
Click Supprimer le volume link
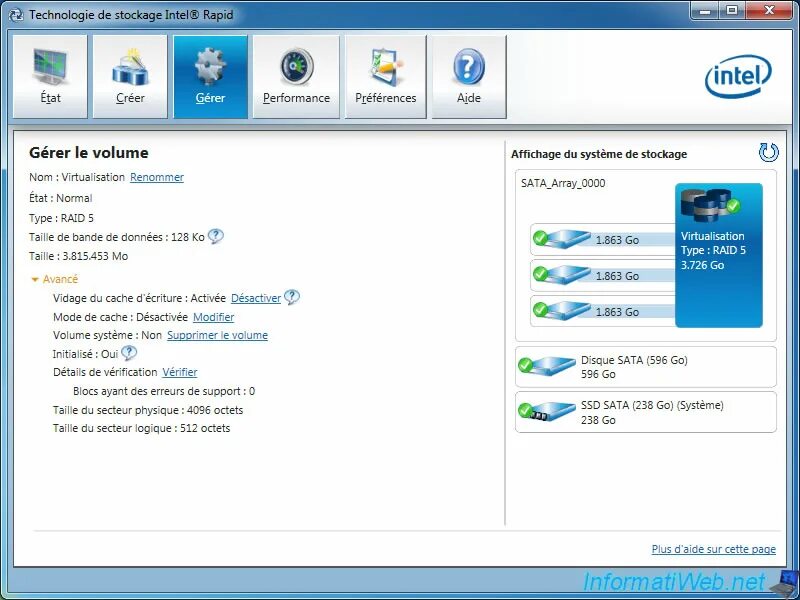point(217,335)
